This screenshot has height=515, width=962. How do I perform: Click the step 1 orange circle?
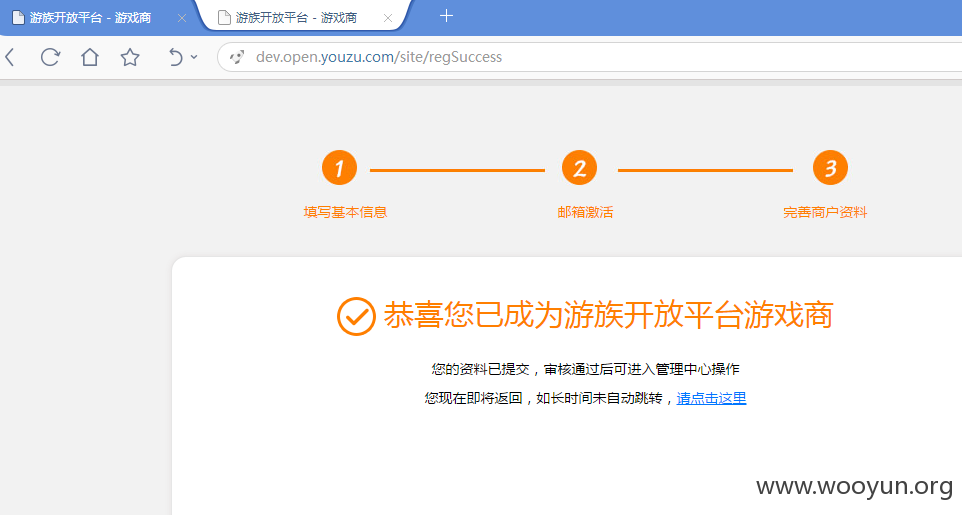(x=339, y=168)
